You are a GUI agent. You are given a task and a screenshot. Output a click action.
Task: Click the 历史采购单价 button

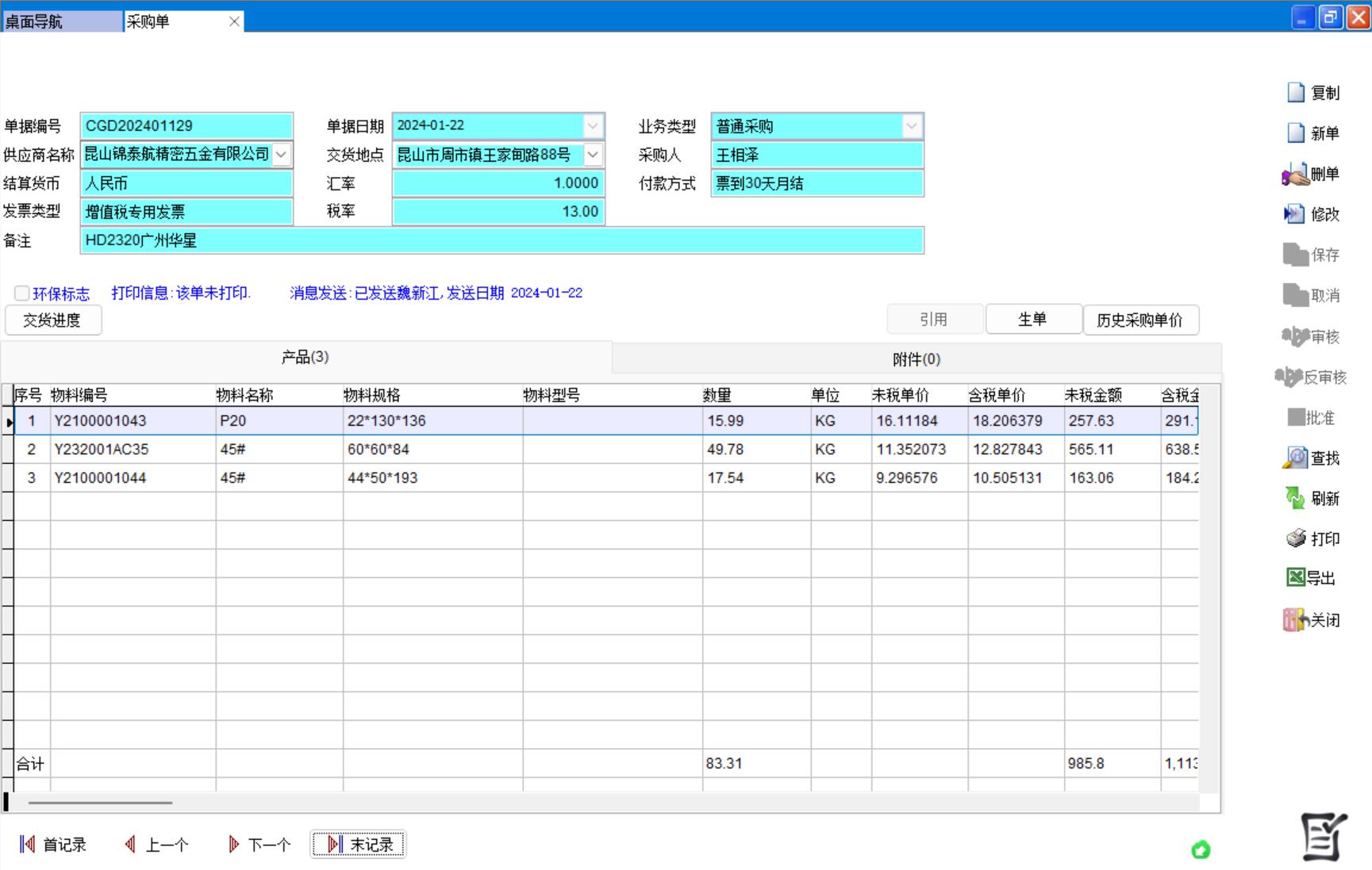click(1140, 320)
